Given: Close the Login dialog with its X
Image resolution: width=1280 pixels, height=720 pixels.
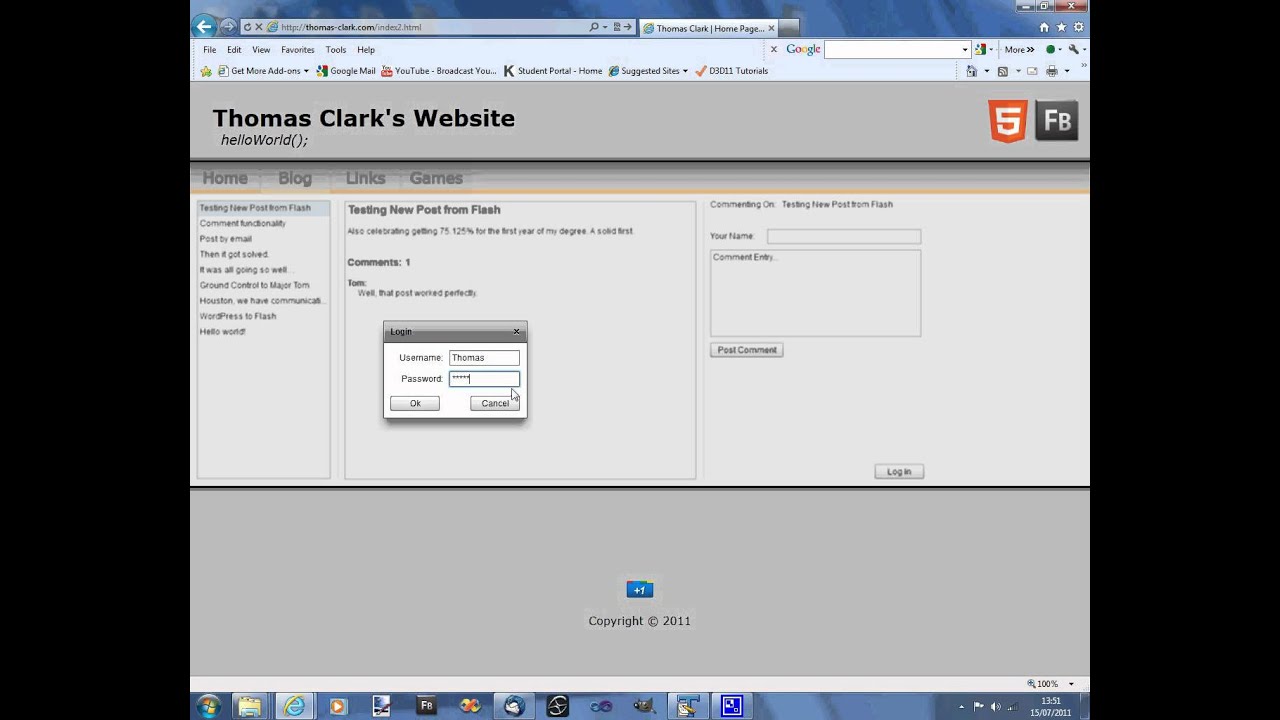Looking at the screenshot, I should [x=516, y=332].
